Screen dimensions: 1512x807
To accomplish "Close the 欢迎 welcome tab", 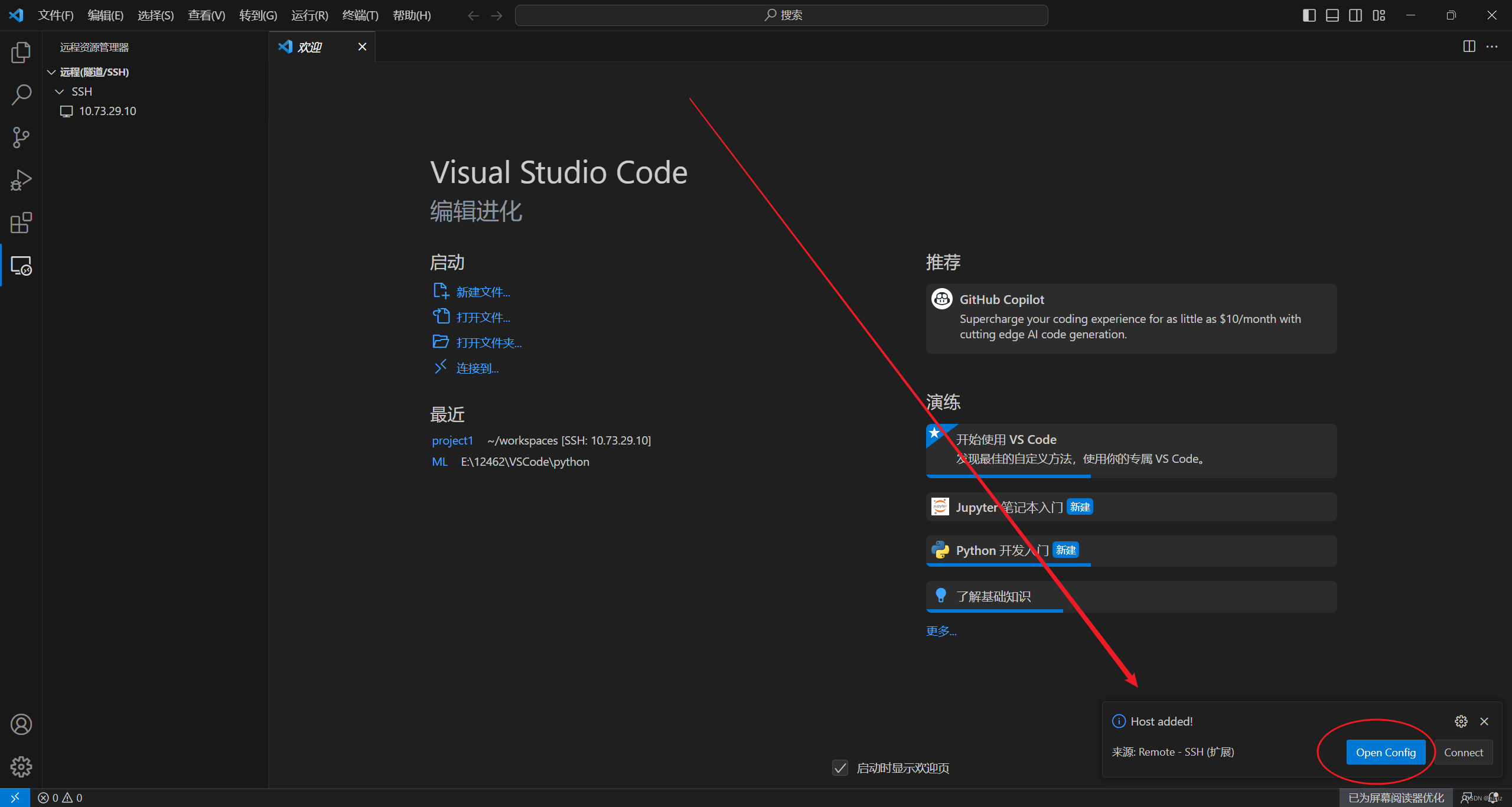I will 362,47.
